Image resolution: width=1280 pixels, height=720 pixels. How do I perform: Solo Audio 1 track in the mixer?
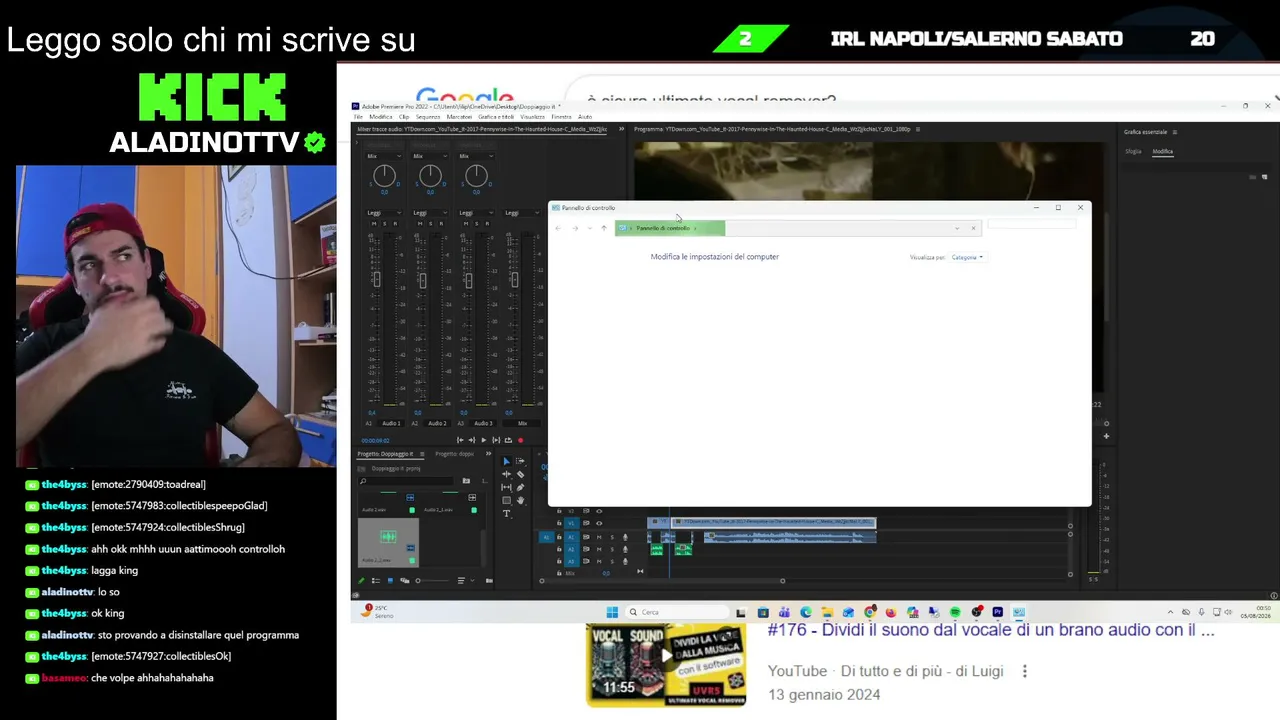tap(384, 223)
